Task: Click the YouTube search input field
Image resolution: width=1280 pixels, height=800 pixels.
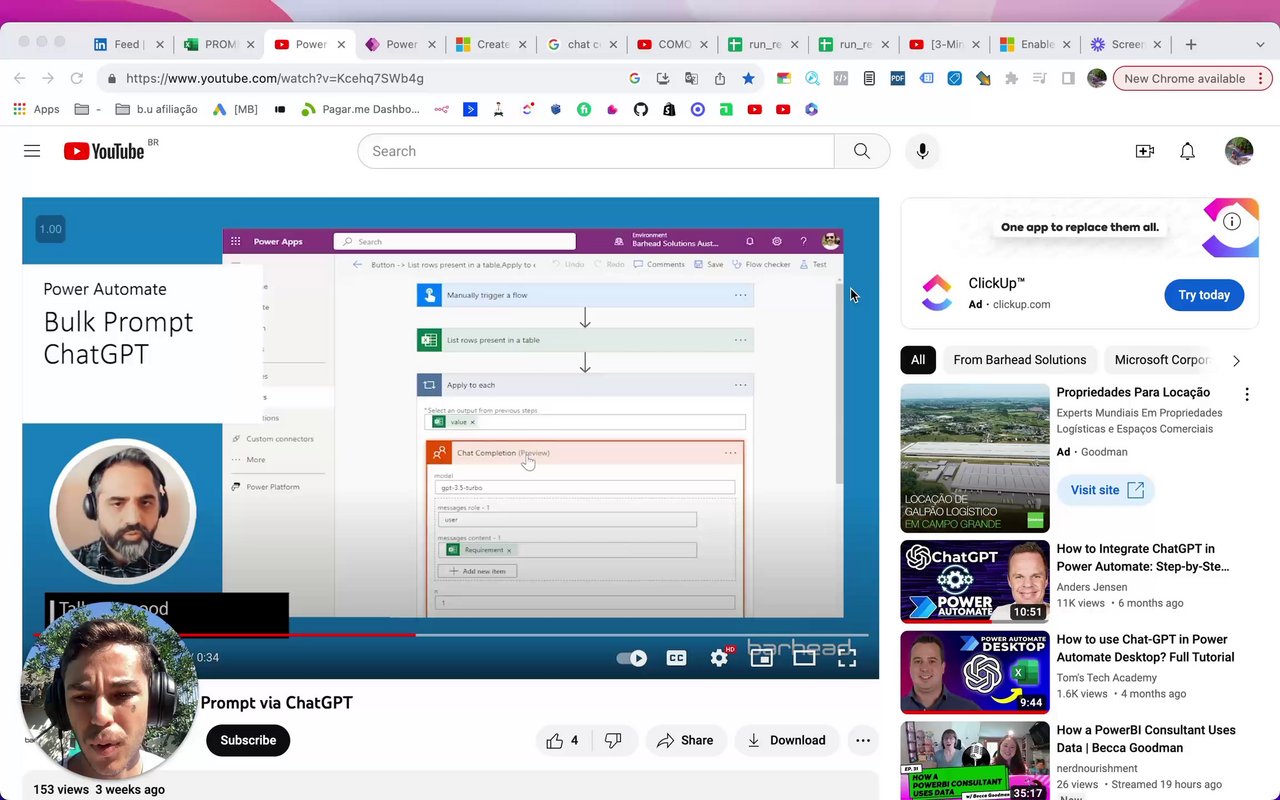Action: pyautogui.click(x=596, y=151)
